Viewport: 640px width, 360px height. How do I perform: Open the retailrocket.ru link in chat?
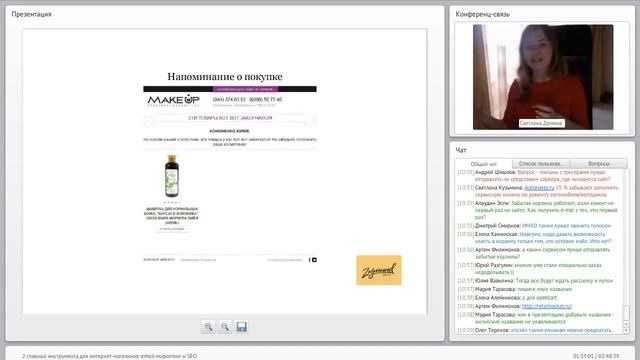click(x=547, y=306)
